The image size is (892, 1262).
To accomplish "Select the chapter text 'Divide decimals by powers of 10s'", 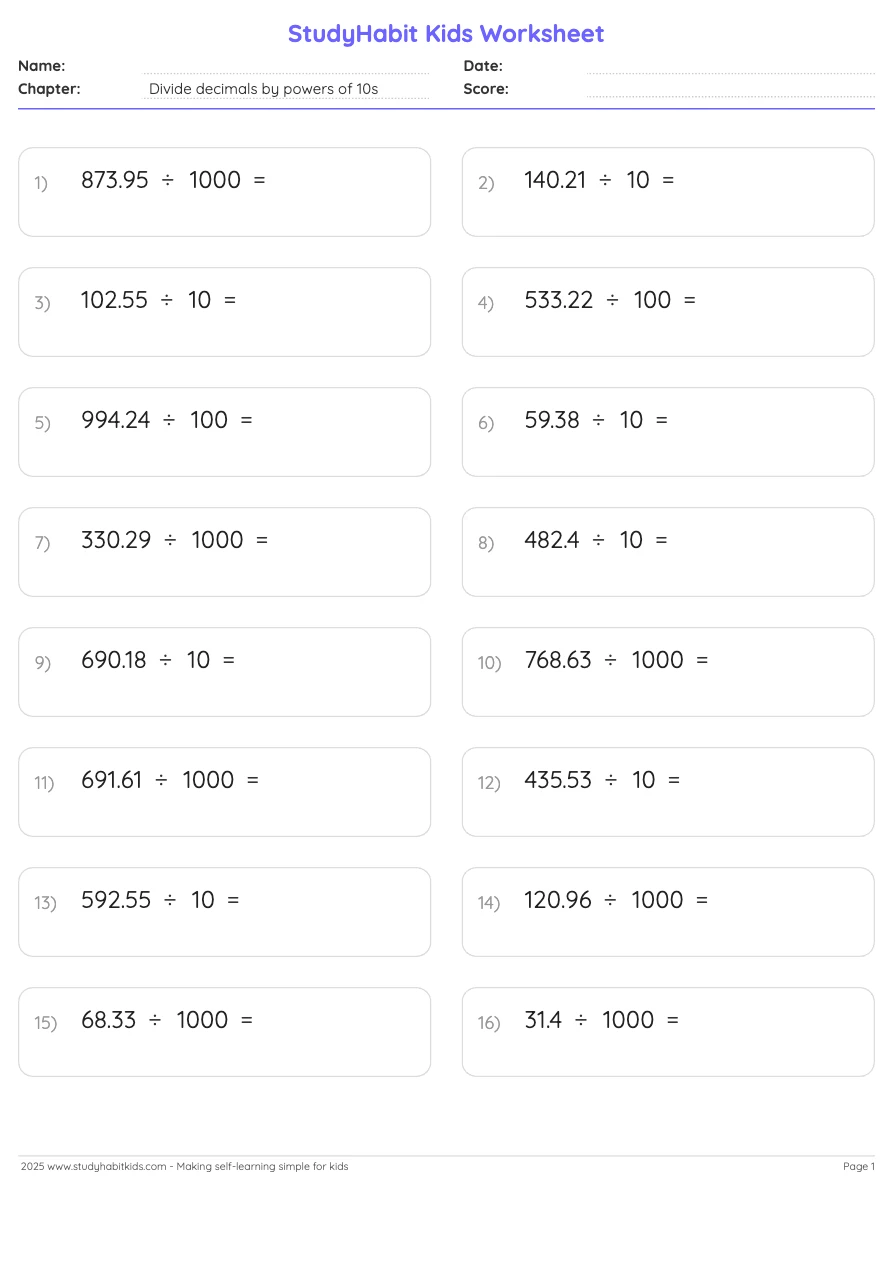I will click(264, 89).
